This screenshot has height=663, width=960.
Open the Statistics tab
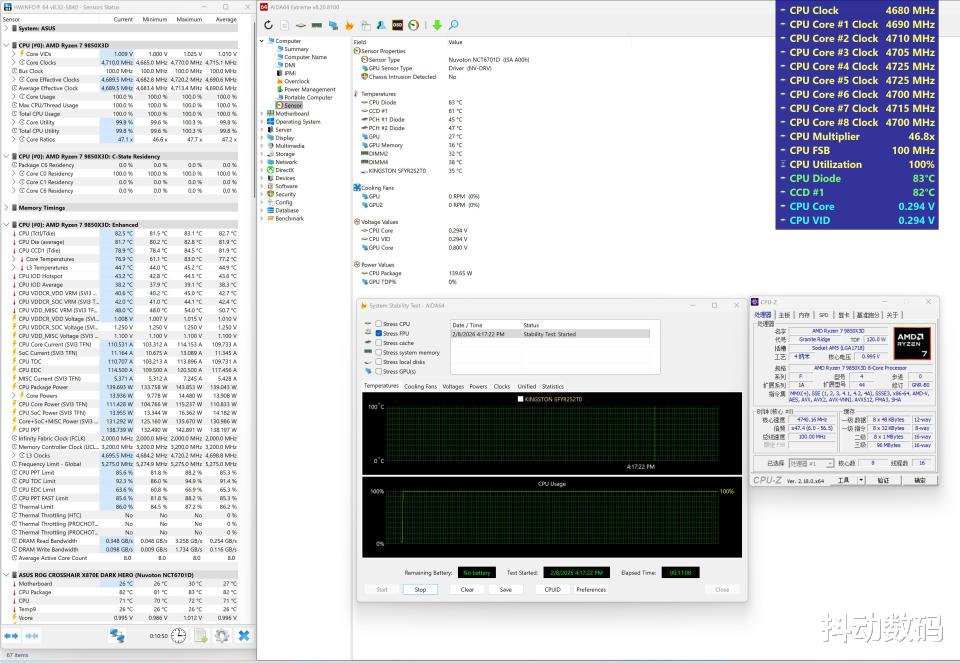552,386
